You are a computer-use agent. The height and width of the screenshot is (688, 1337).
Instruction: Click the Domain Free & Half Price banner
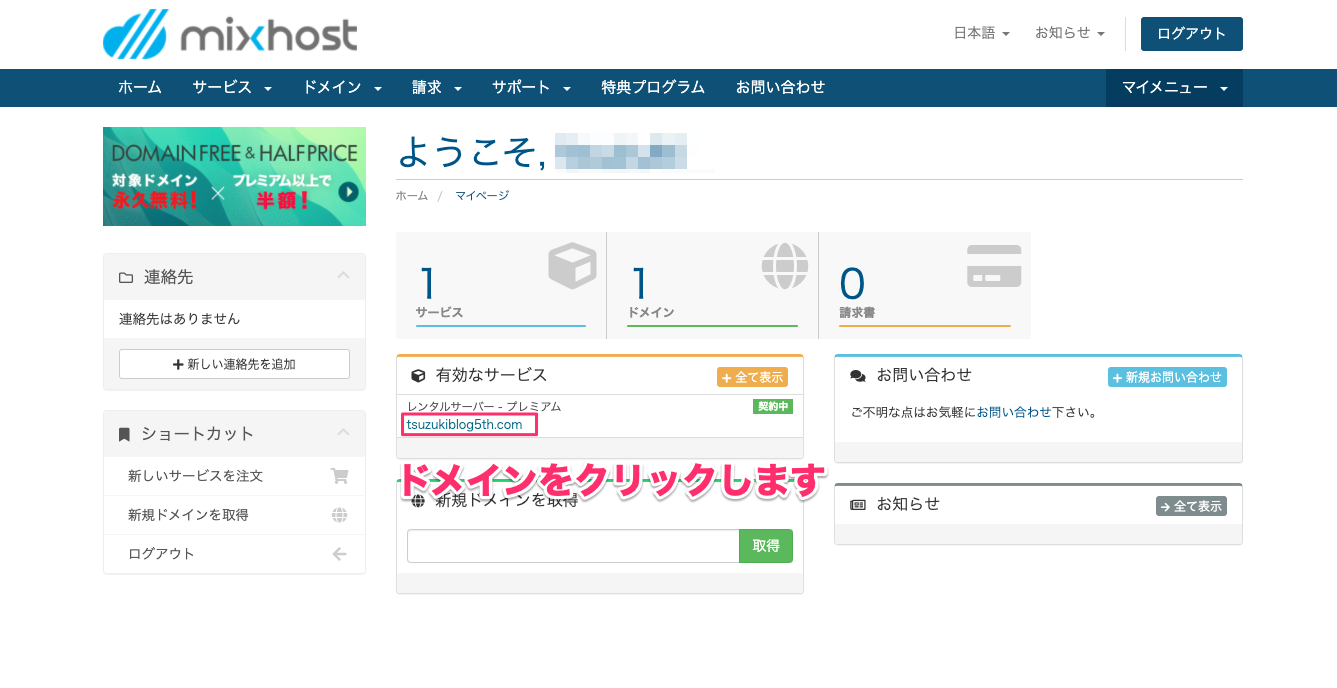click(x=234, y=176)
